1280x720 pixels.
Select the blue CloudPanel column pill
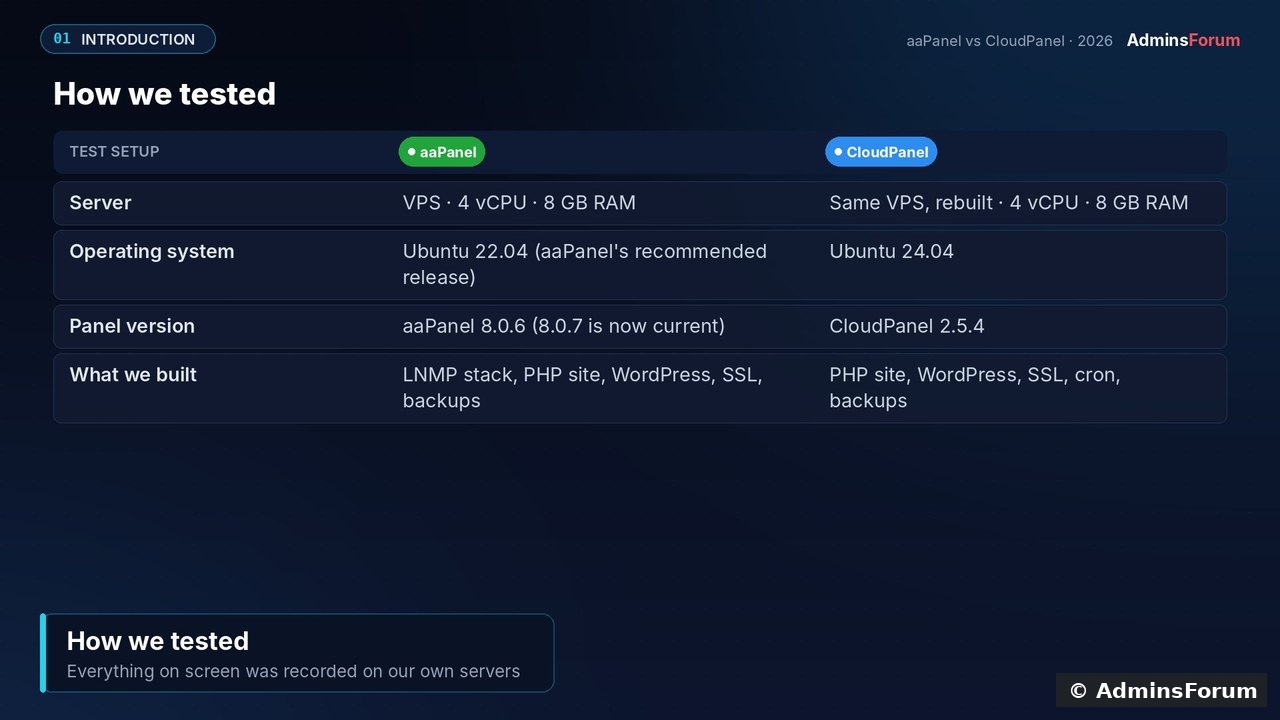click(881, 152)
